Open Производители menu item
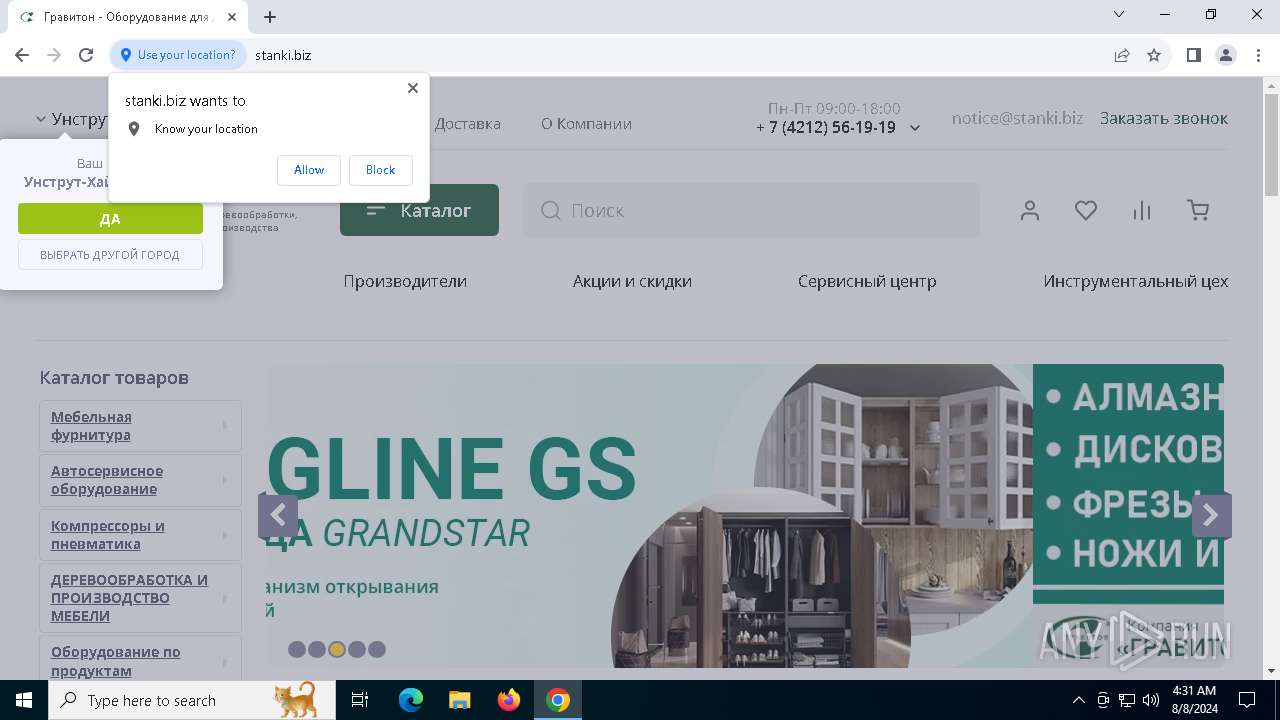 point(405,281)
